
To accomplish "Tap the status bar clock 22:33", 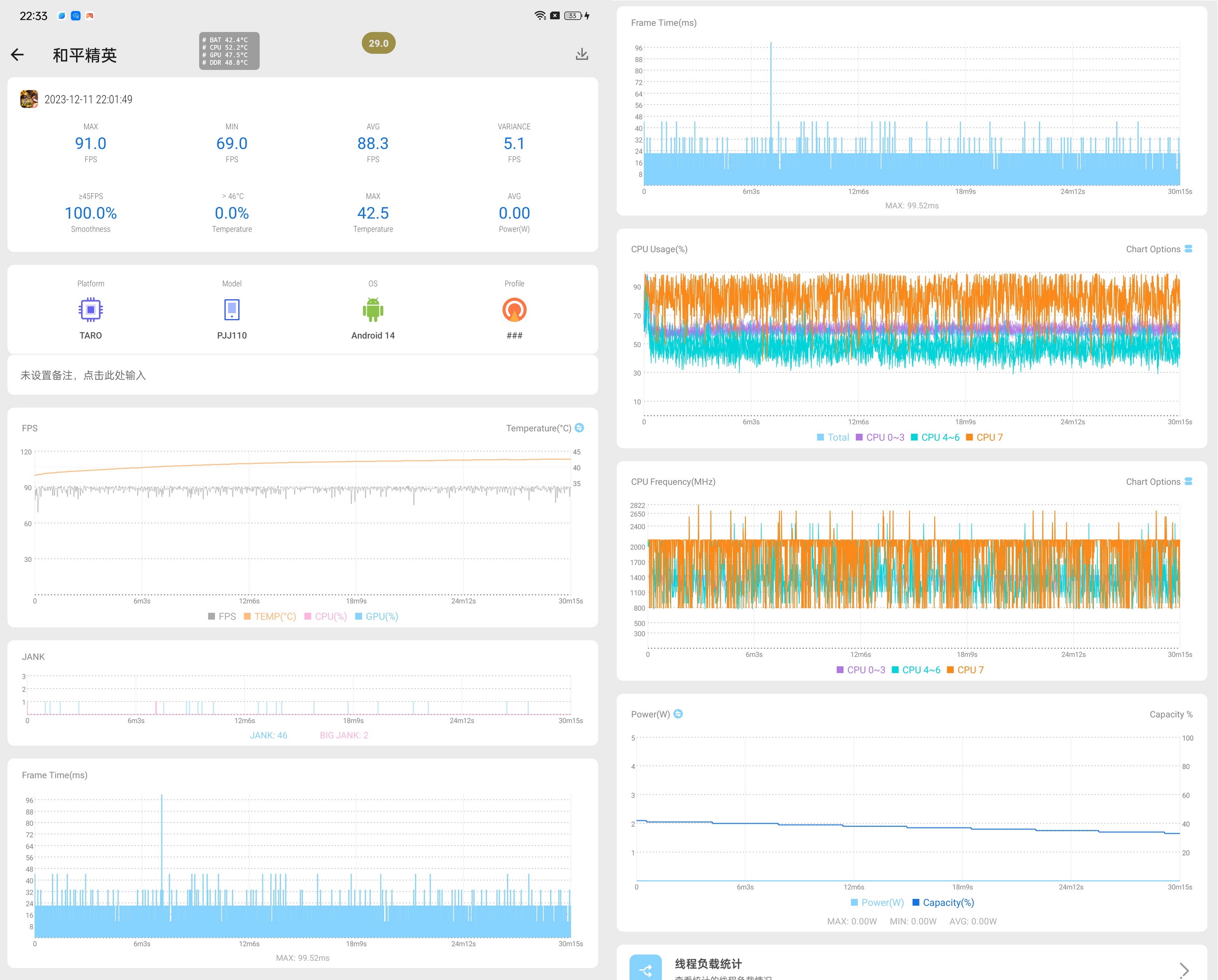I will click(33, 16).
